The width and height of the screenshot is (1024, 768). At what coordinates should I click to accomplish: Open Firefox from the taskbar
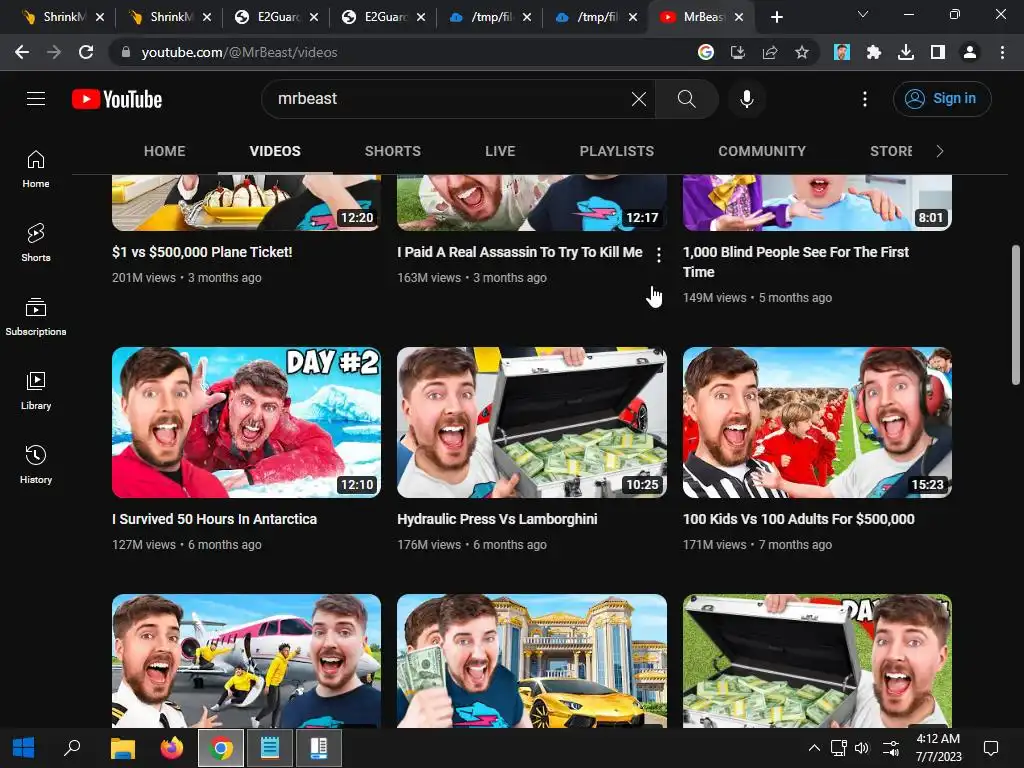pos(172,748)
